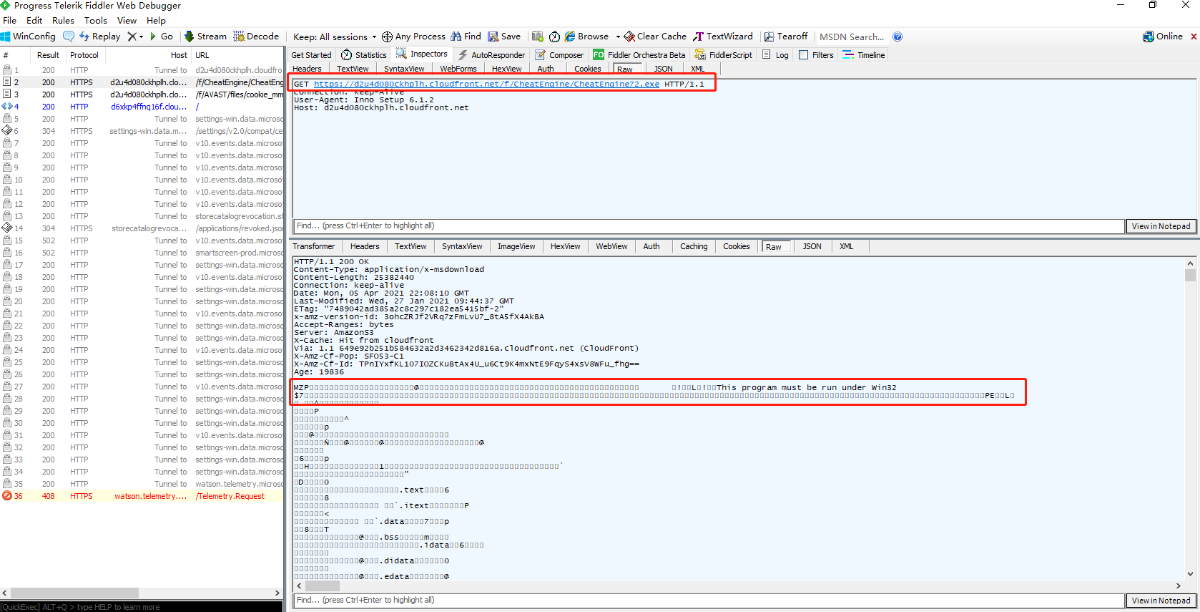Click the QuickExec command box
Image resolution: width=1200 pixels, height=612 pixels.
(143, 607)
